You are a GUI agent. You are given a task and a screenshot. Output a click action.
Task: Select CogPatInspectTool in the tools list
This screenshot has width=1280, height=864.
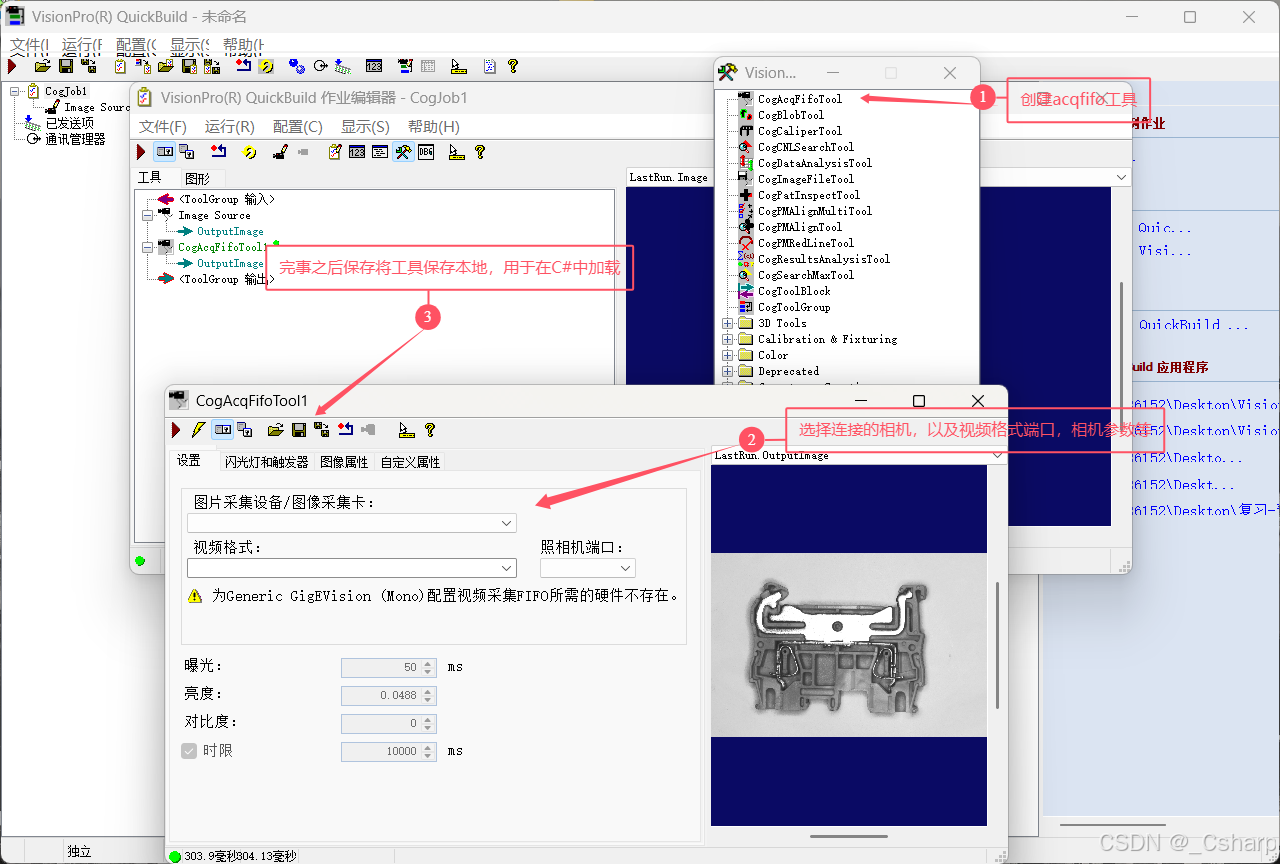(809, 195)
